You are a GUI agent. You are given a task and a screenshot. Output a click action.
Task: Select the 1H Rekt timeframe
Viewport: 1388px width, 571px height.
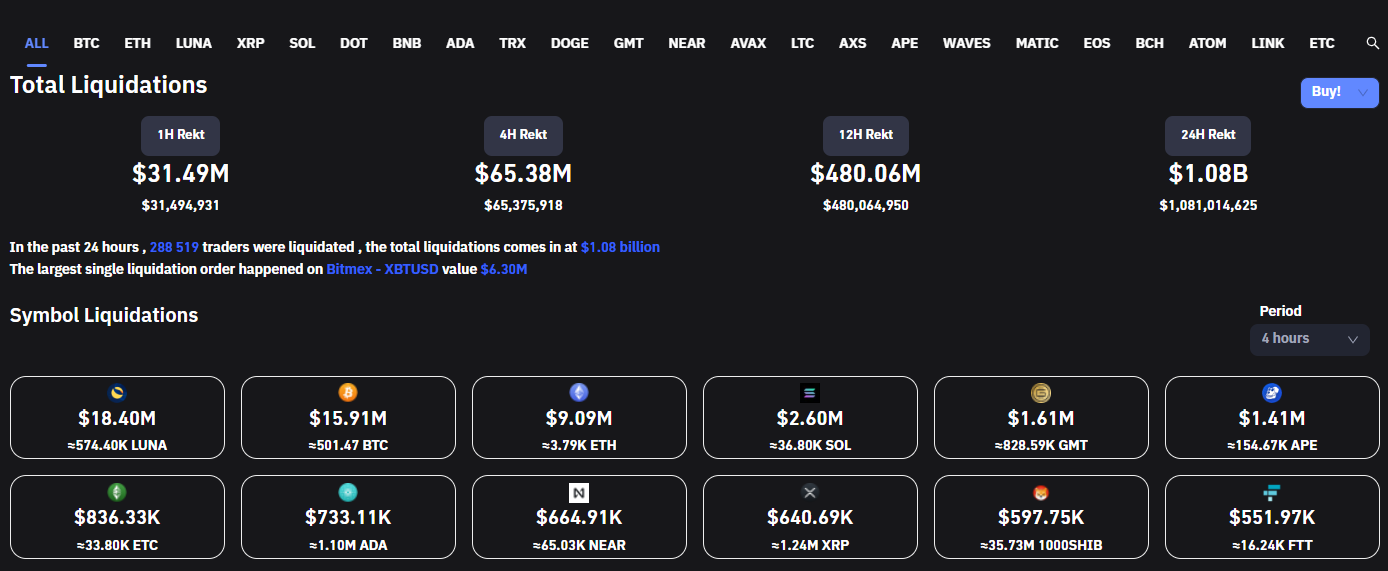(181, 135)
